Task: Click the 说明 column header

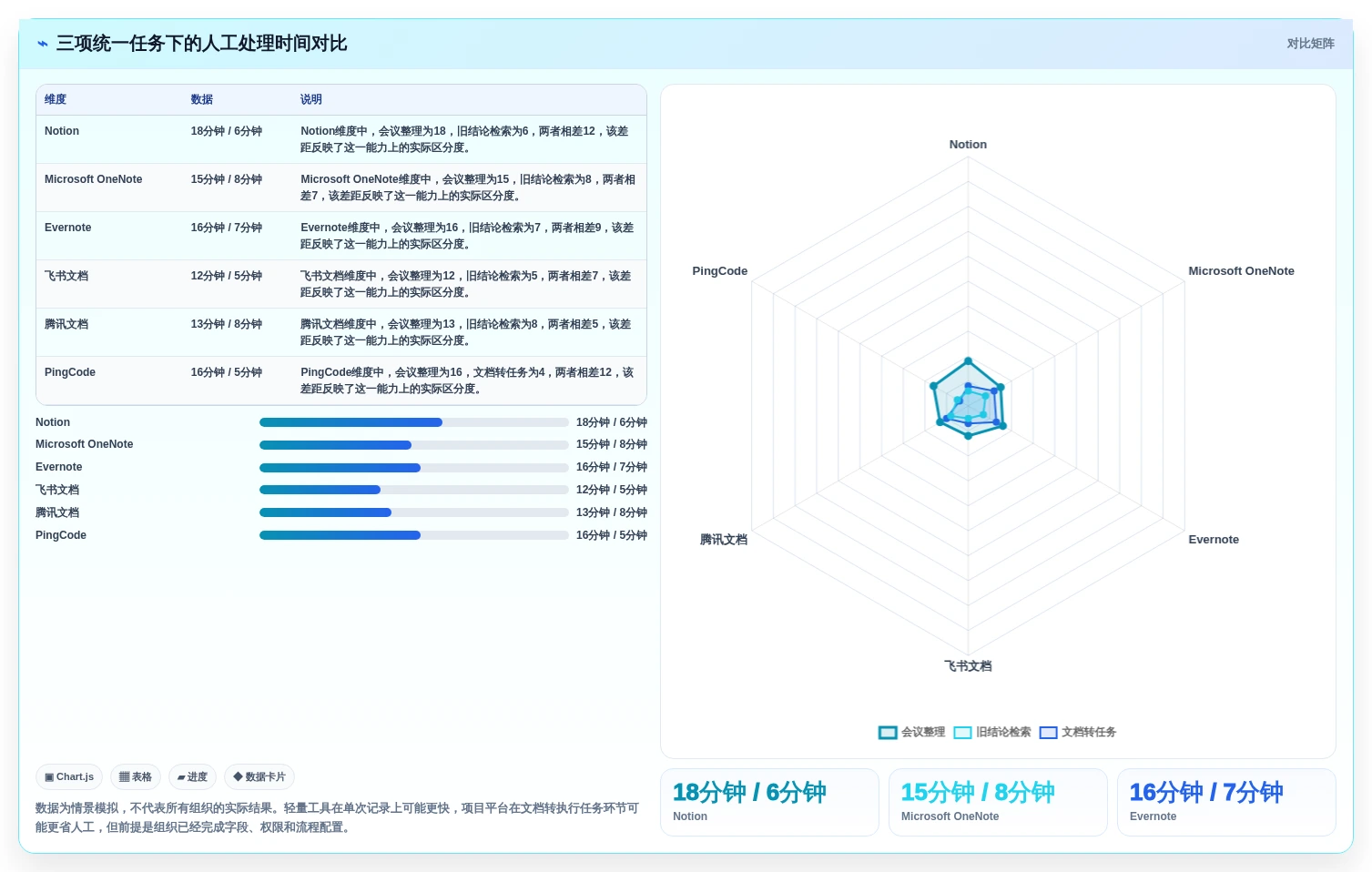Action: click(311, 99)
